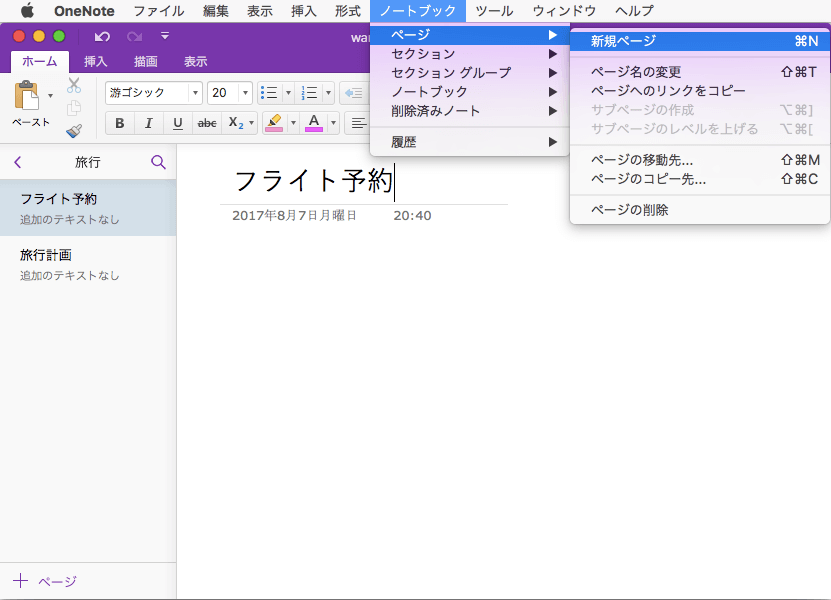Click the Undo arrow in title bar
Viewport: 831px width, 600px height.
[102, 36]
